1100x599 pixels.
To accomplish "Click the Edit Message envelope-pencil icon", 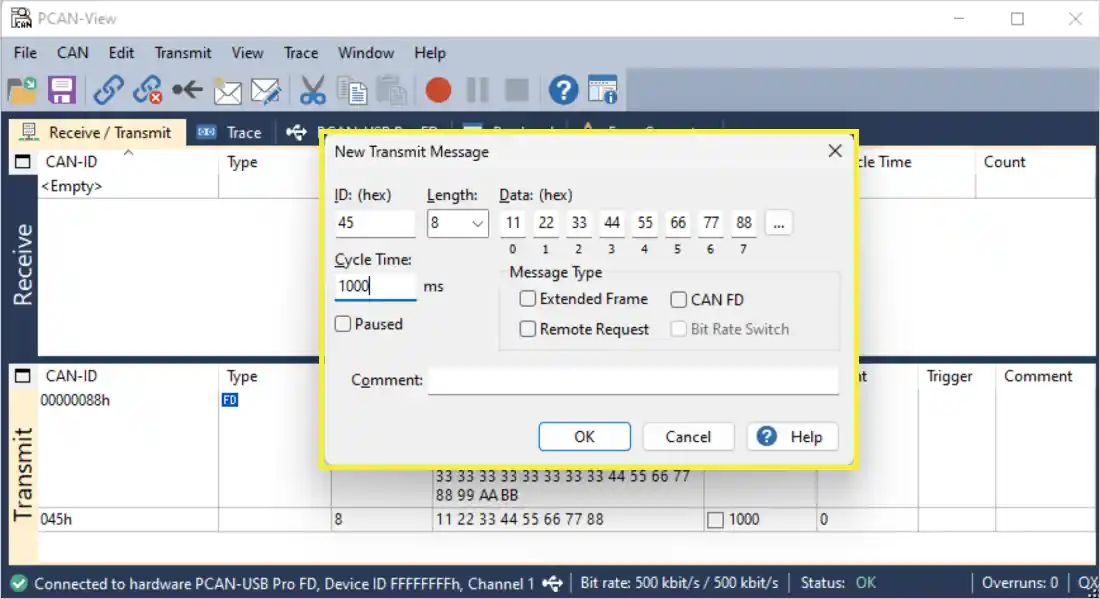I will [266, 91].
